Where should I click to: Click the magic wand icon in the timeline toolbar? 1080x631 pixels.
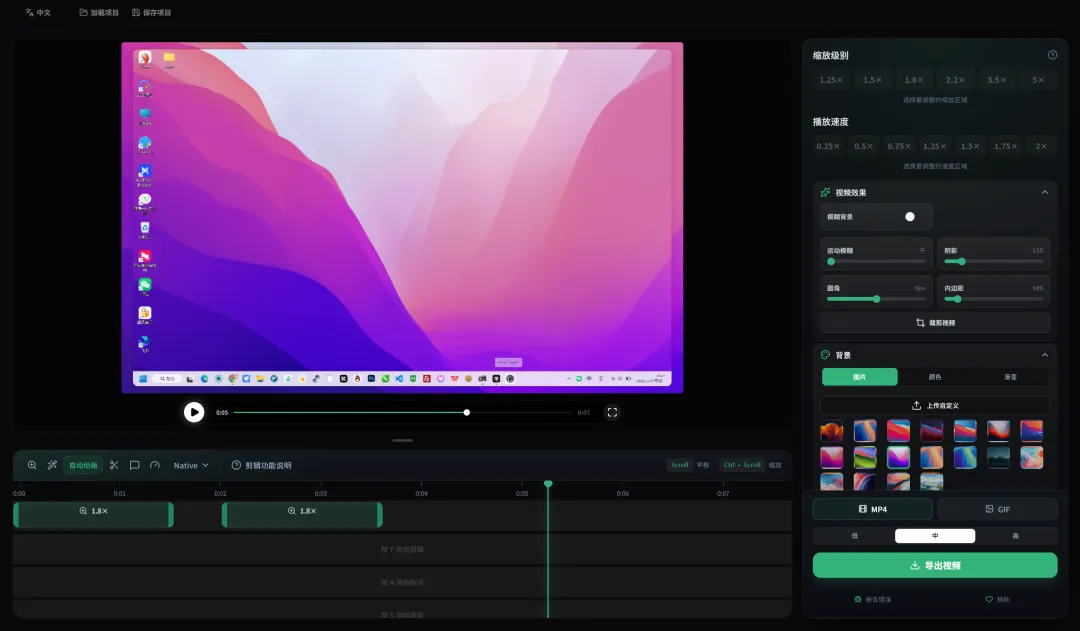coord(52,465)
